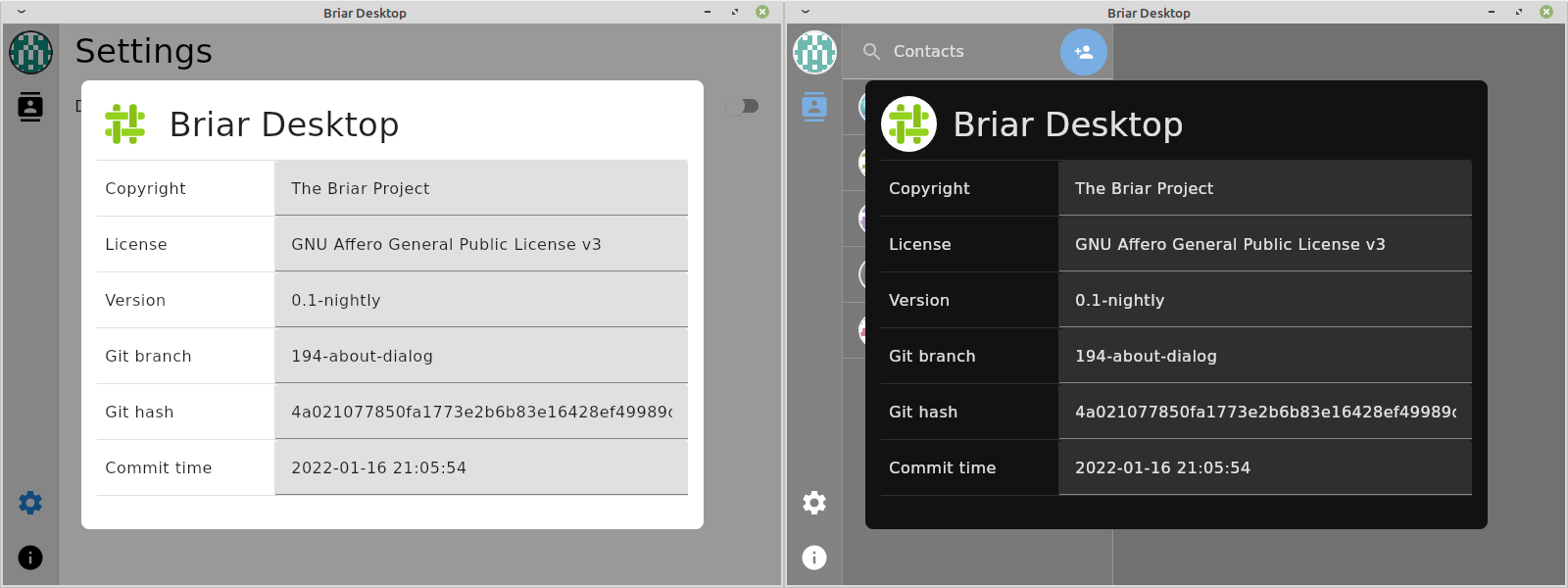Select the Git hash label in the dark dialog
This screenshot has width=1568, height=588.
(923, 412)
